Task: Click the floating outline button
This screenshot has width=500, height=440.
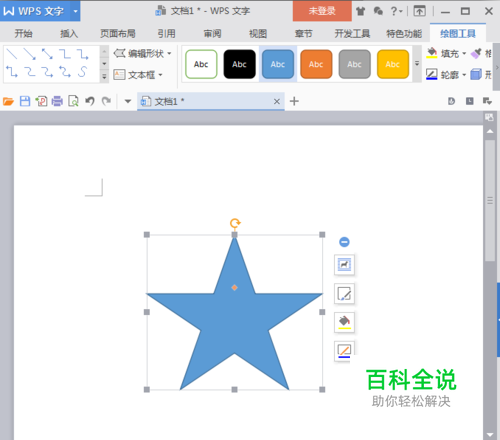Action: pos(344,351)
